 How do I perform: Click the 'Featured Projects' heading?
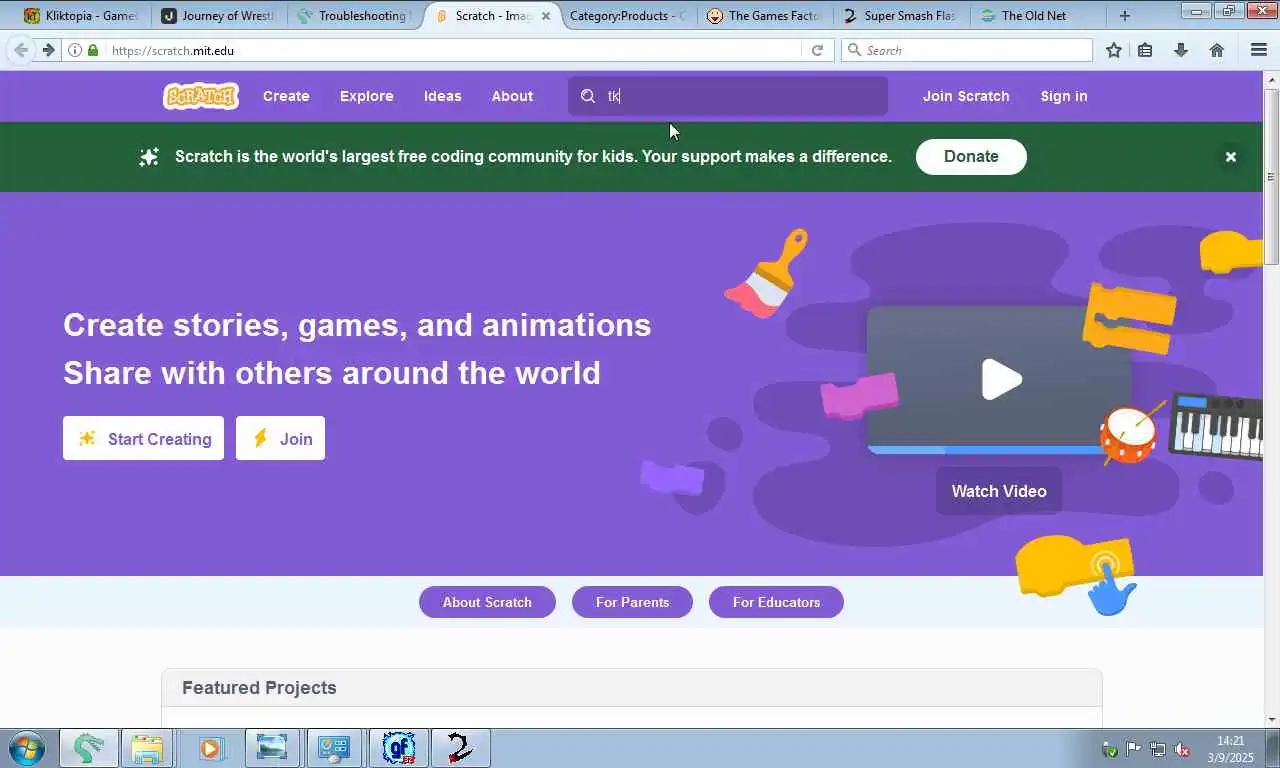(259, 688)
